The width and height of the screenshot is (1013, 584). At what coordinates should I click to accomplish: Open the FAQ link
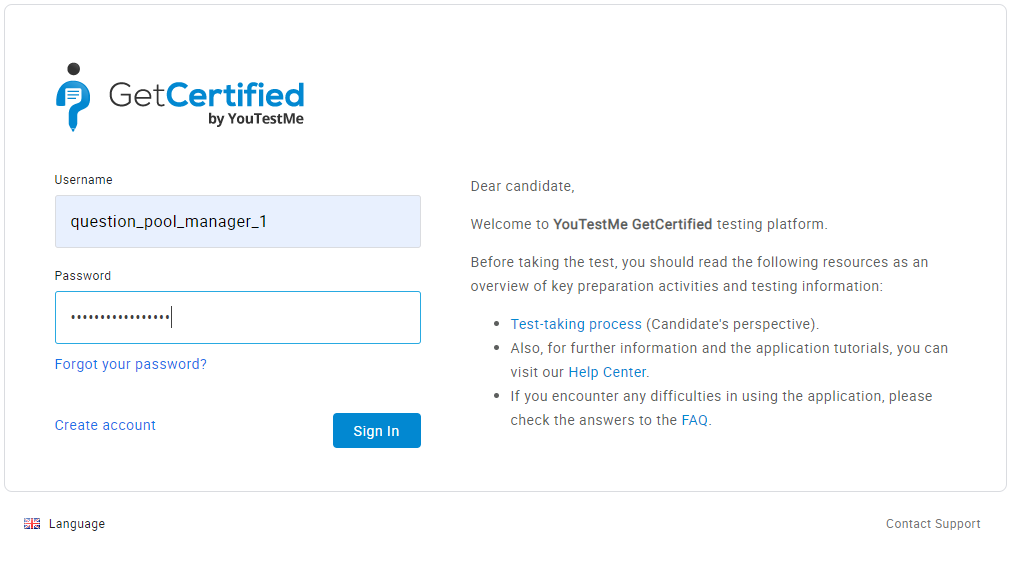[695, 420]
